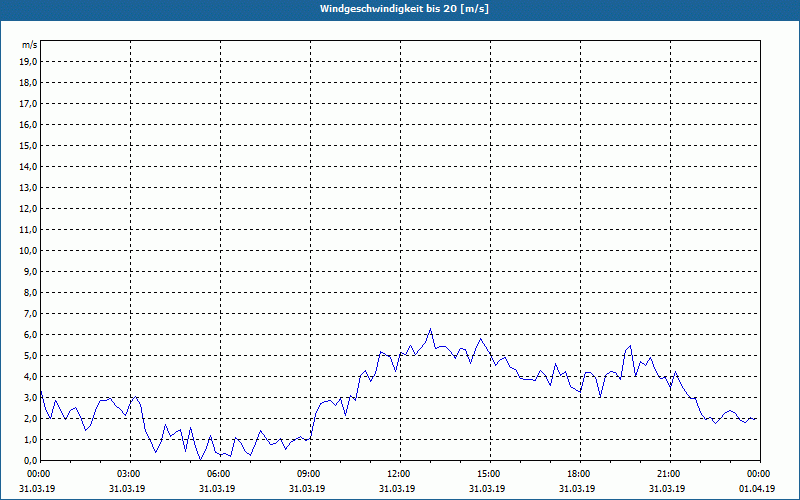Screen dimensions: 800x500
Task: Click the 31.03.19 date under 15:00
Action: tap(487, 488)
